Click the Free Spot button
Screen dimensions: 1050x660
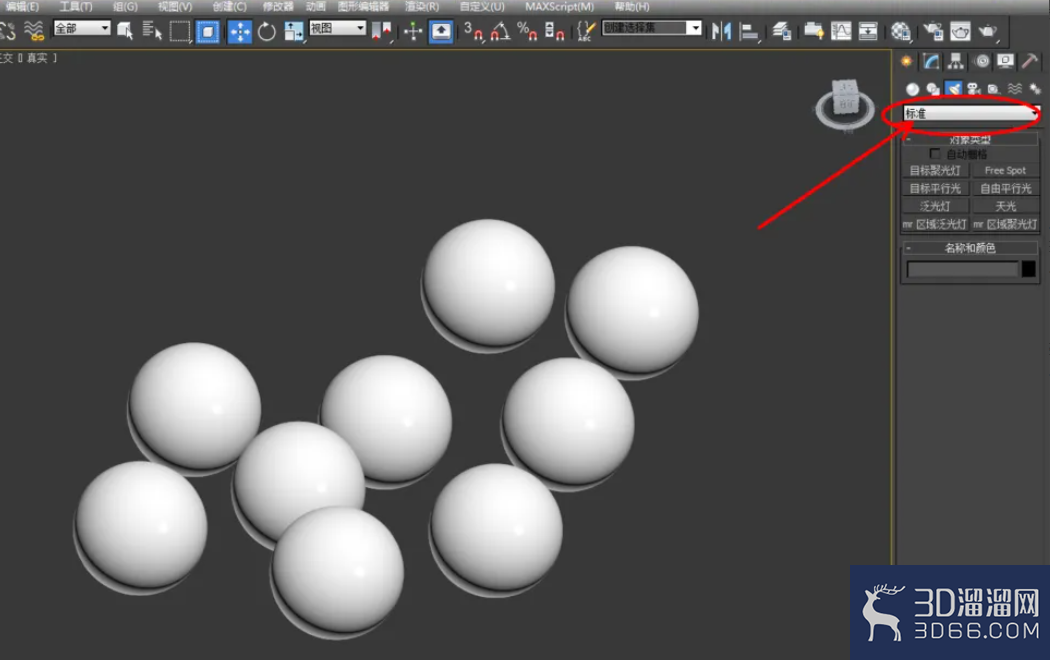1005,171
